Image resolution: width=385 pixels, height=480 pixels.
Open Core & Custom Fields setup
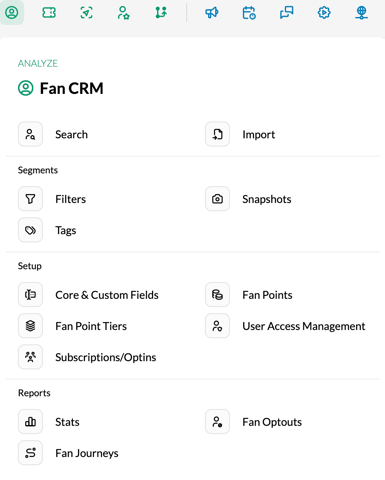click(x=107, y=295)
